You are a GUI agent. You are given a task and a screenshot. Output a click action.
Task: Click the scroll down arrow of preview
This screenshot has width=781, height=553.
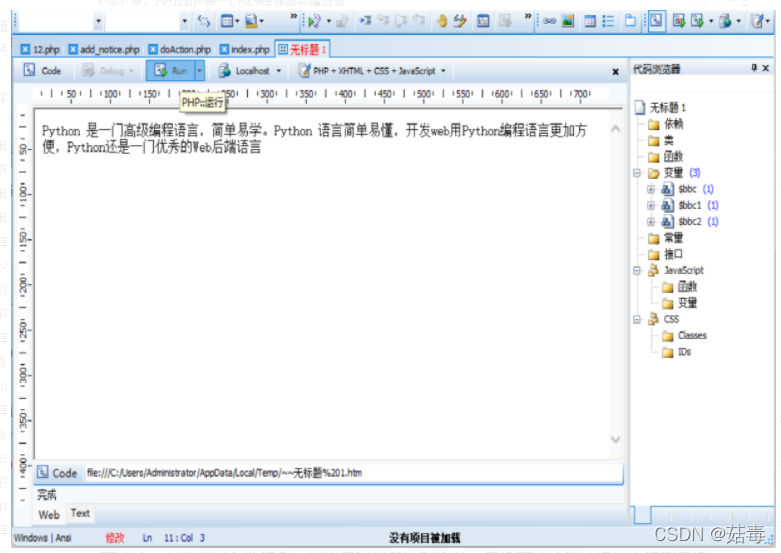point(616,439)
